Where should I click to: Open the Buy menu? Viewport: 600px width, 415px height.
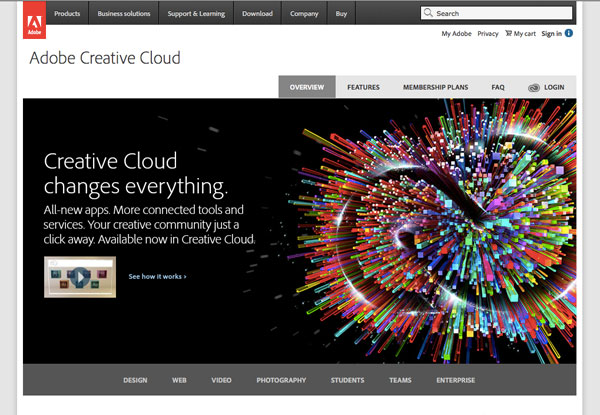click(x=341, y=13)
